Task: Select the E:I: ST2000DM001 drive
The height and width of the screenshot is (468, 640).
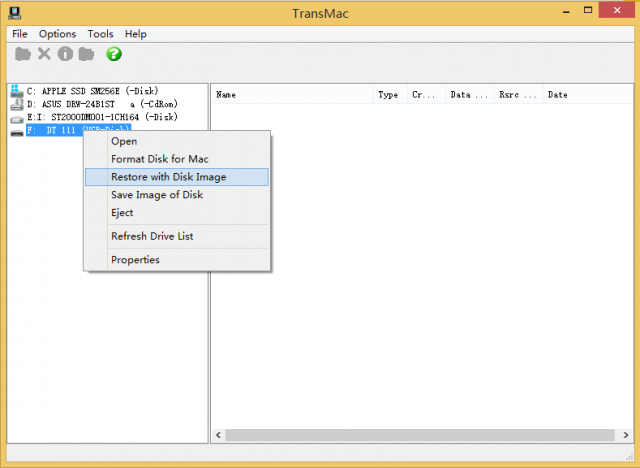Action: (x=102, y=117)
